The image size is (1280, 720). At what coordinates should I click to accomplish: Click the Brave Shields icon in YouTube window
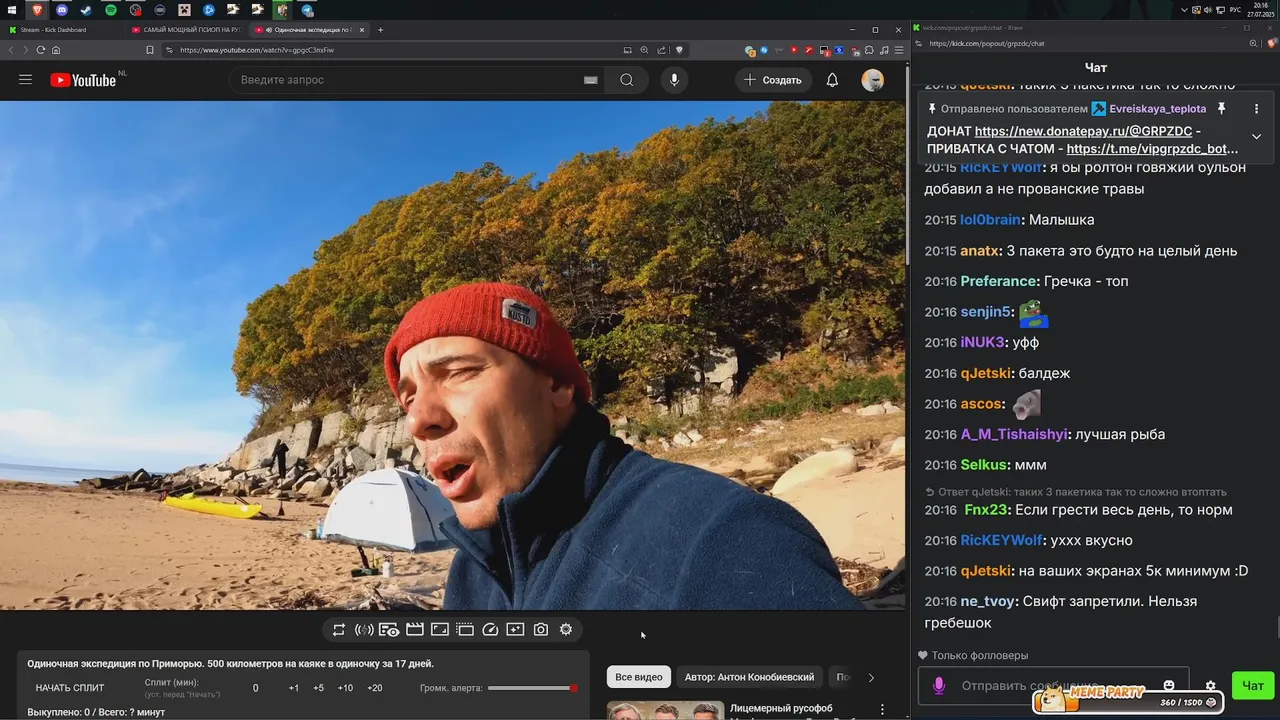(680, 50)
